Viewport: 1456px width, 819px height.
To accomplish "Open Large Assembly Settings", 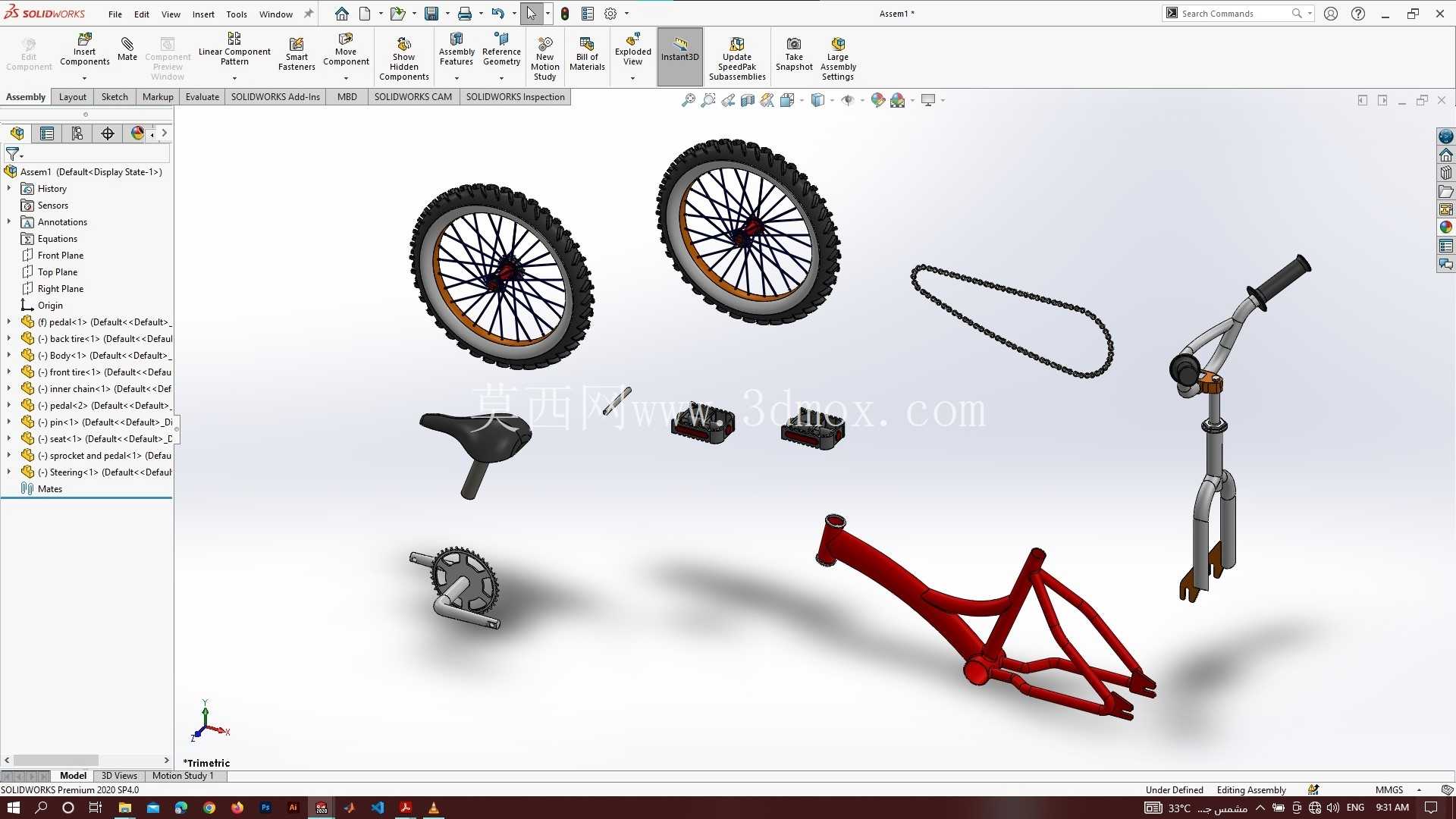I will (x=838, y=57).
